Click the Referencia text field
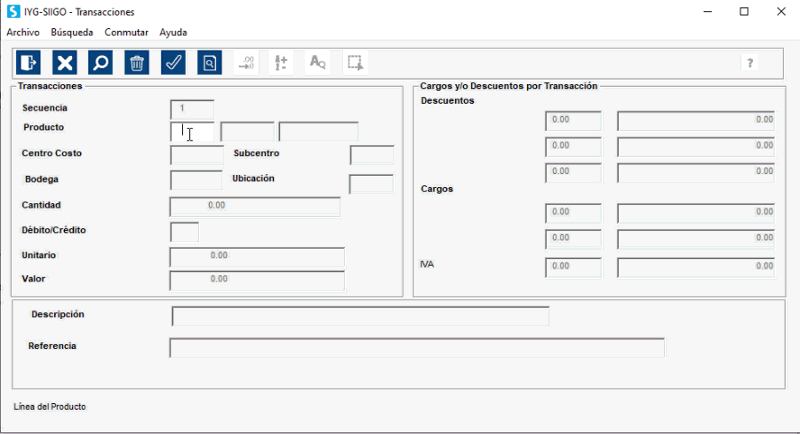Viewport: 800px width, 434px height. (x=416, y=348)
